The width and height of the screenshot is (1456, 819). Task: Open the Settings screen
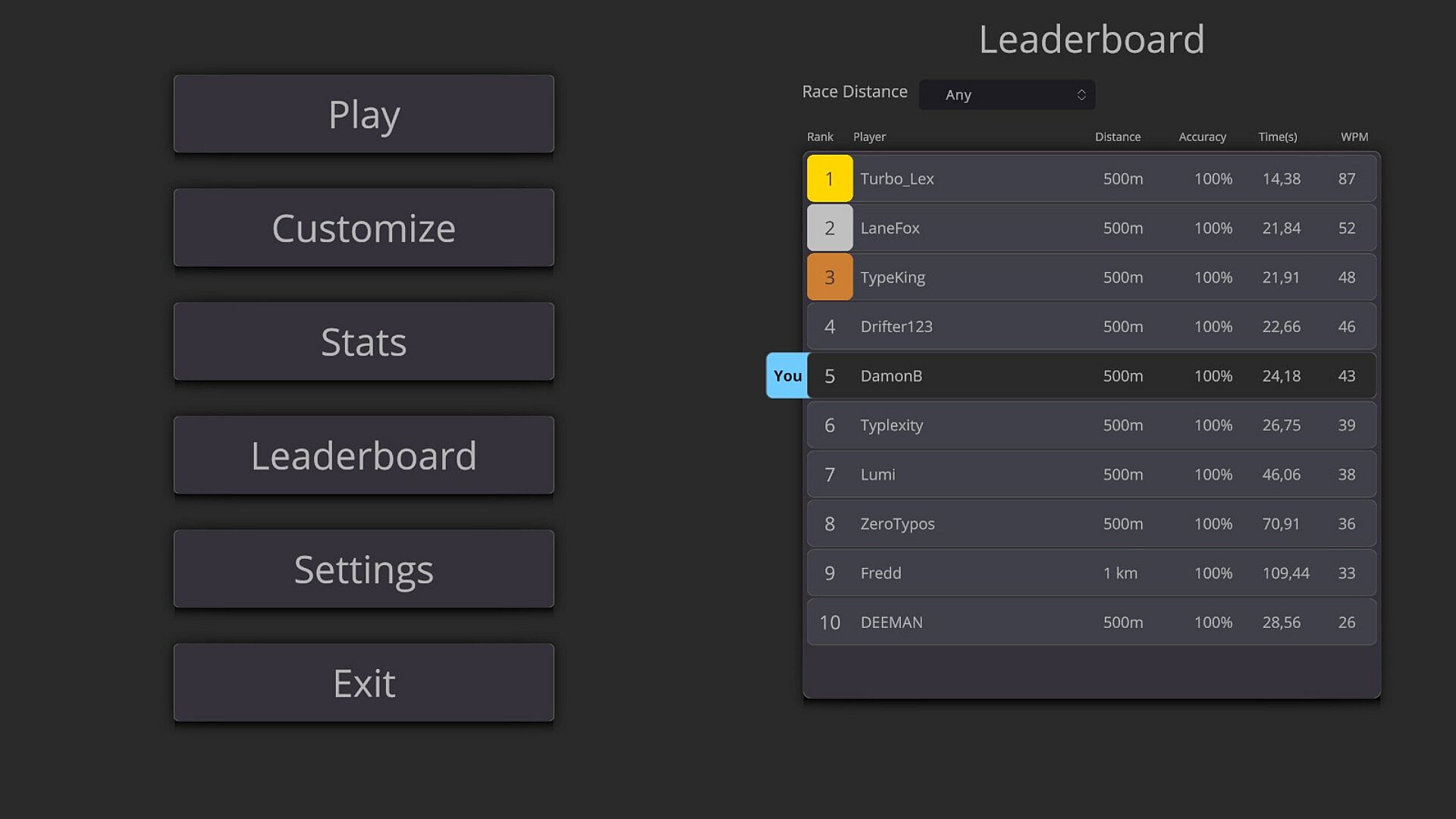[364, 570]
